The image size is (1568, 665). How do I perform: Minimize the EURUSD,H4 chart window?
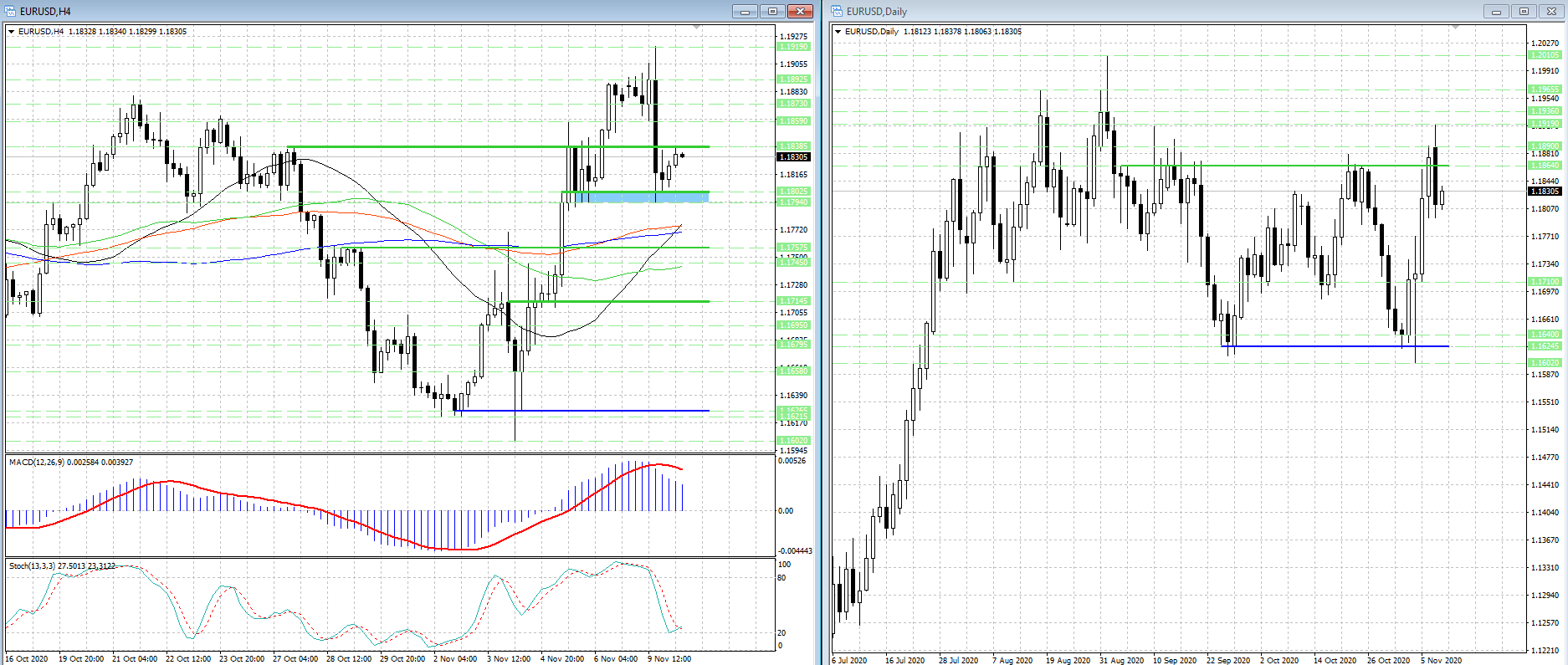pos(744,11)
